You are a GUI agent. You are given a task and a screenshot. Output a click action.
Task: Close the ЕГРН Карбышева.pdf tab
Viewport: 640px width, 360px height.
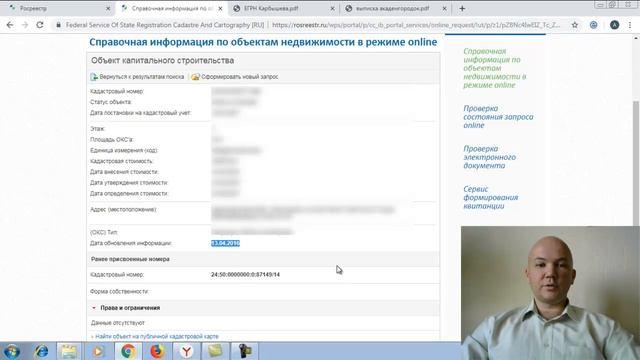point(332,8)
